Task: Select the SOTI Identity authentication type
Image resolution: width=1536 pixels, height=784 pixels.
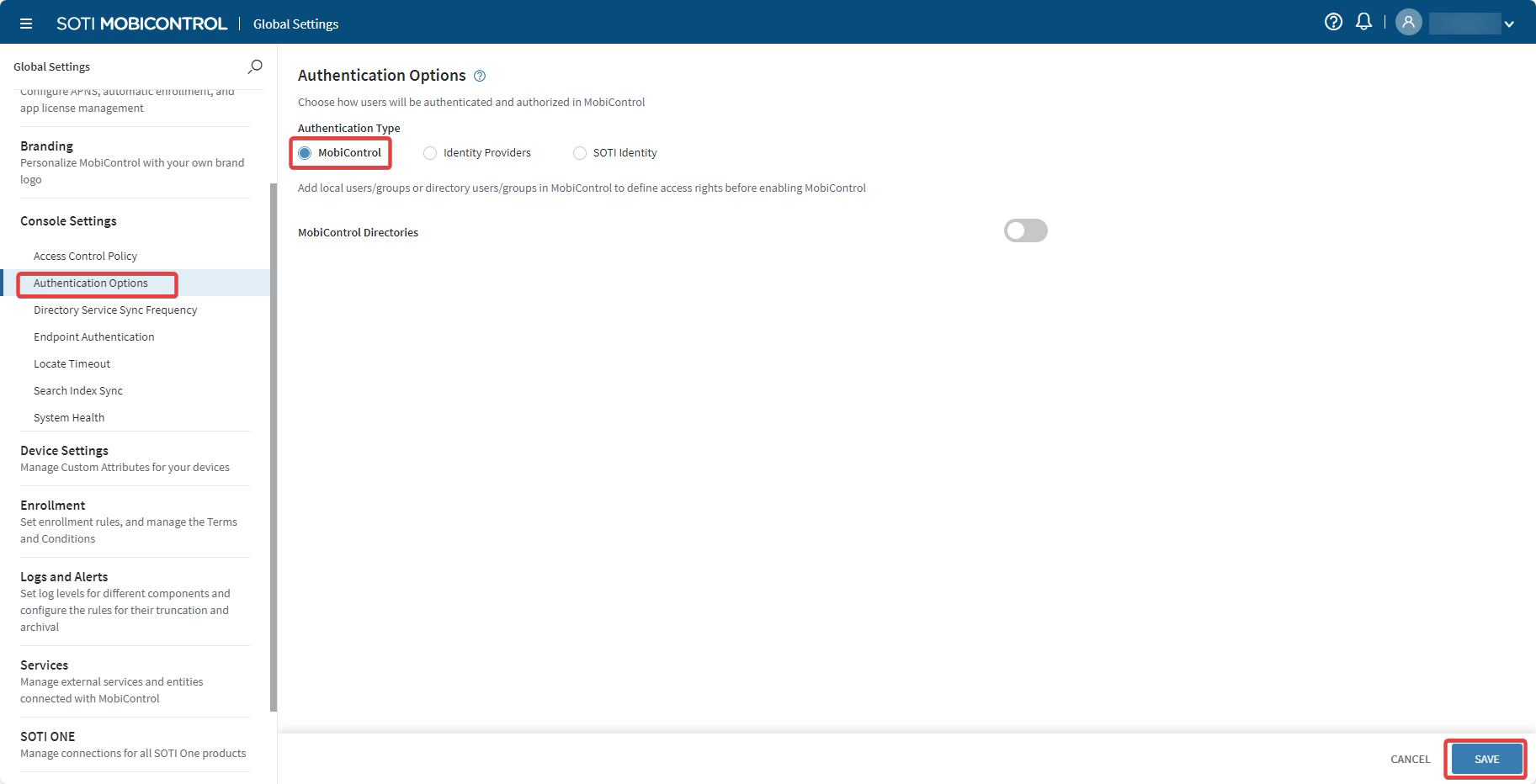Action: [579, 152]
